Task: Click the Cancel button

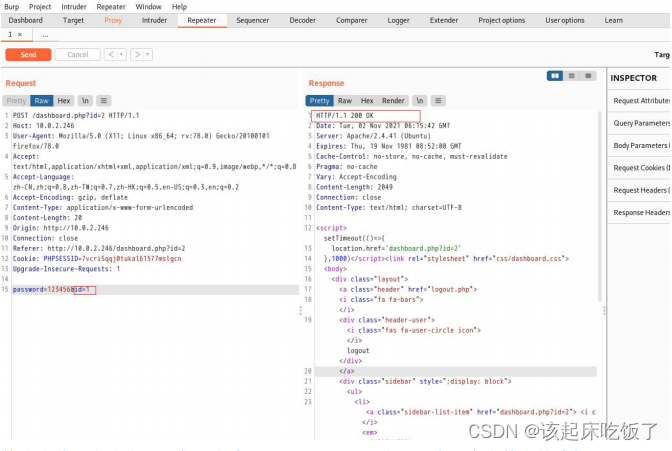Action: click(78, 54)
